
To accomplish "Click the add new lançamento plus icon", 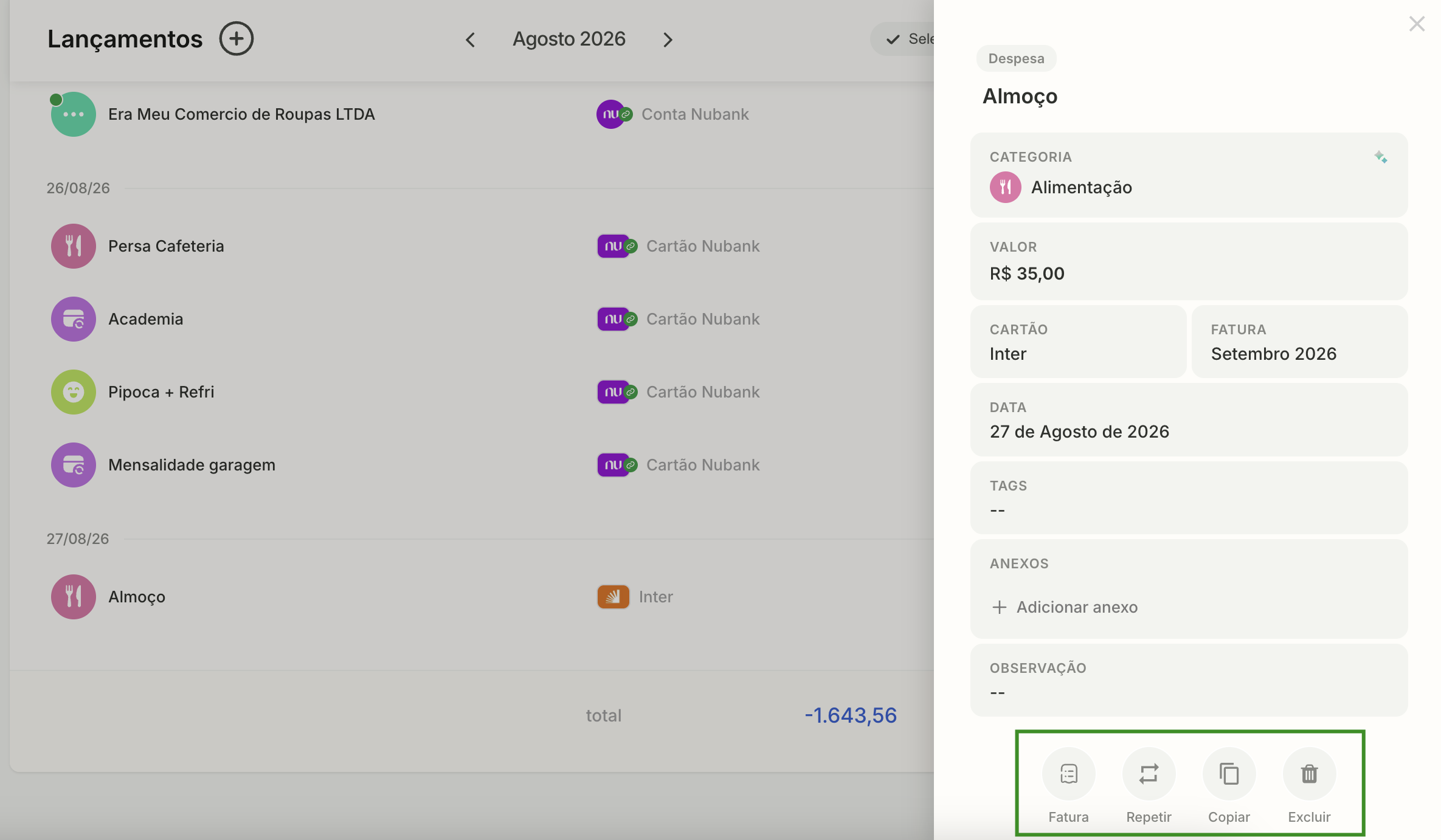I will pos(236,39).
